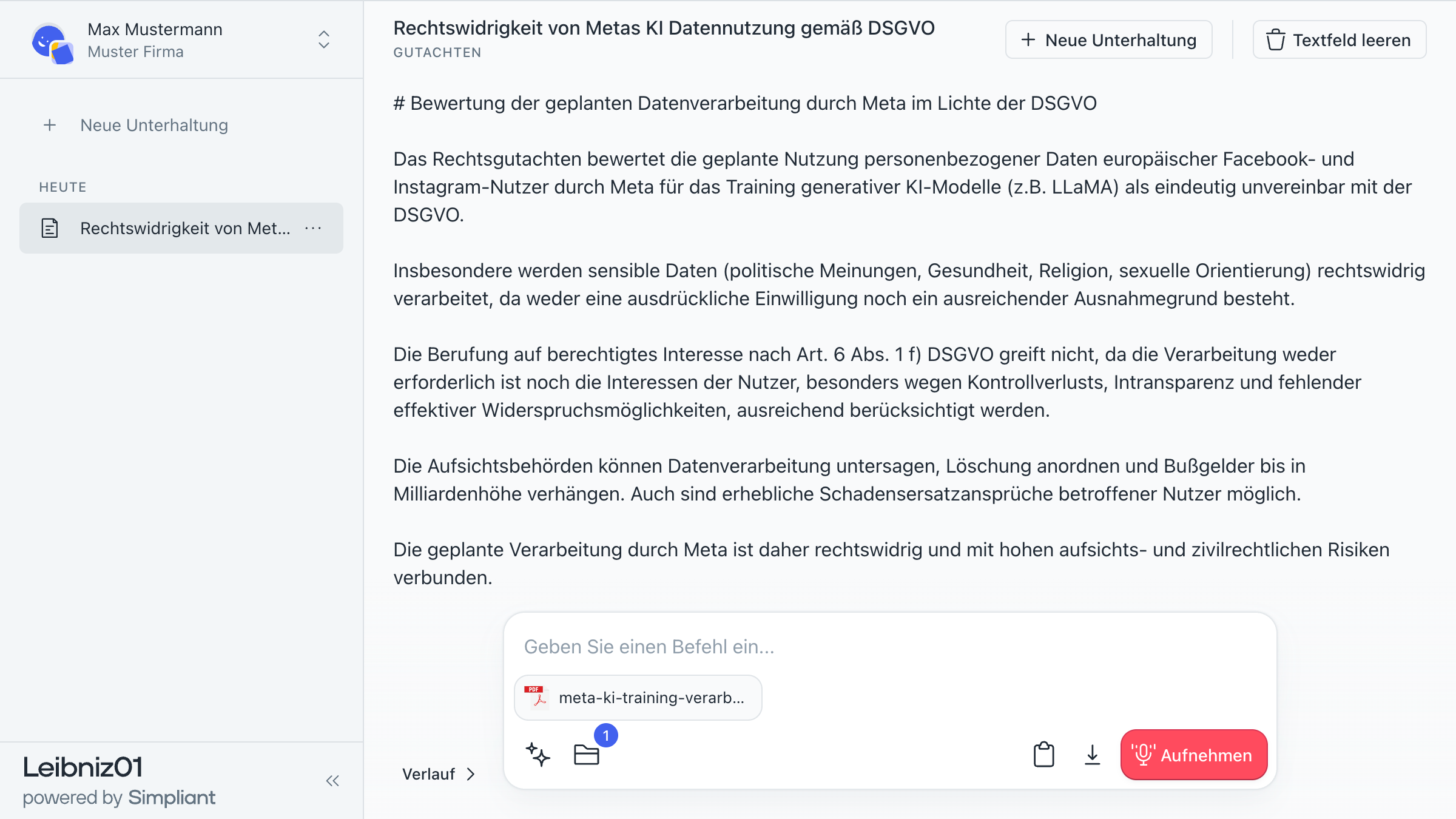Image resolution: width=1456 pixels, height=819 pixels.
Task: Open the three-dots menu of the Rechtswidrigkeit conversation
Action: (x=313, y=228)
